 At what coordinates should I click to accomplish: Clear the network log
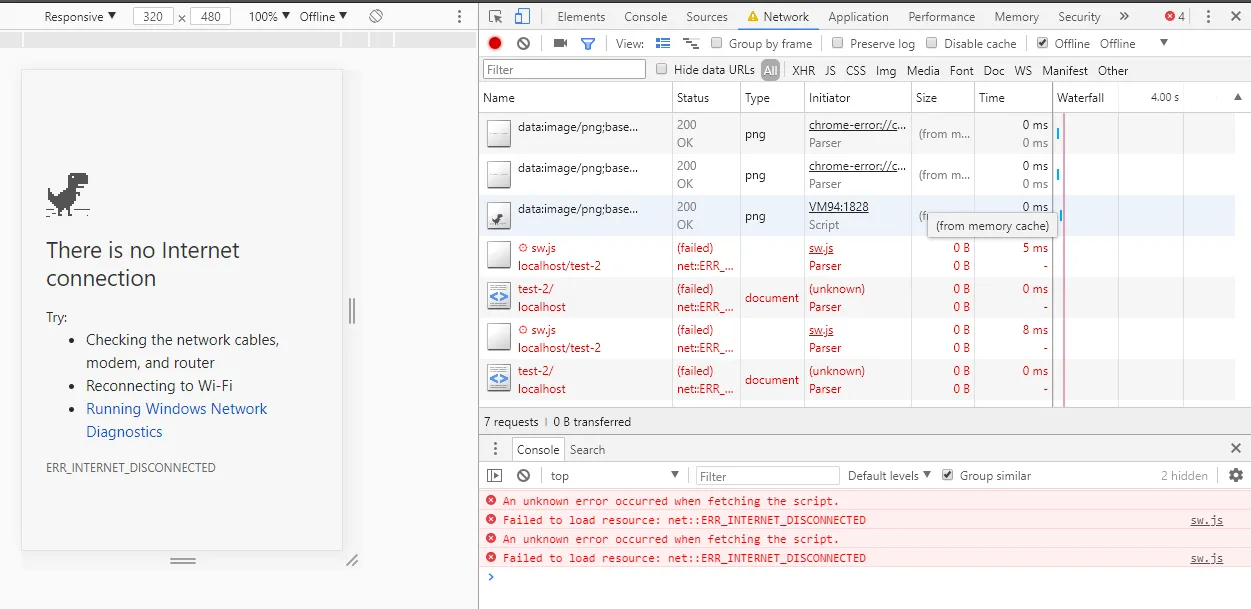pos(523,43)
